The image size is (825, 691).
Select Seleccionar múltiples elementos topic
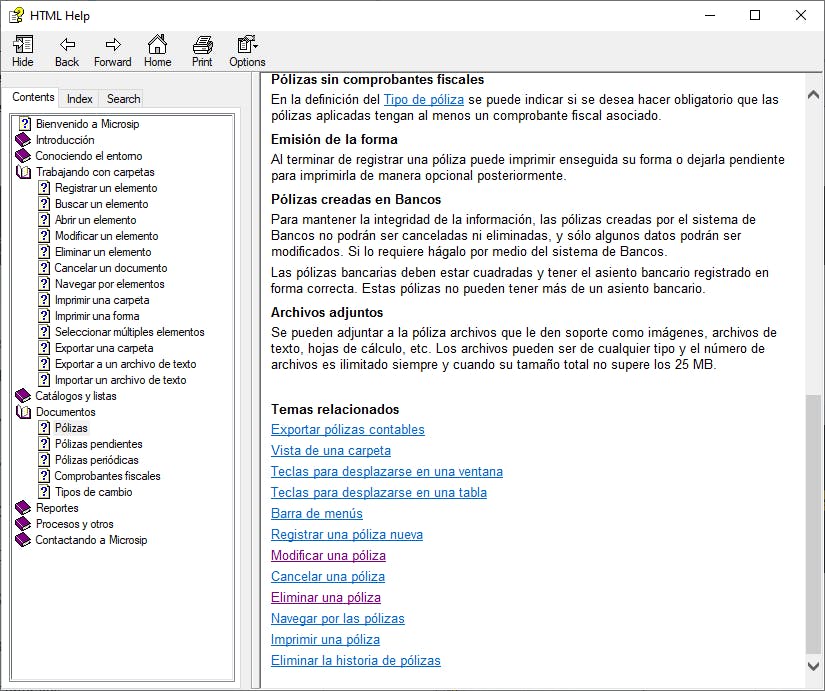point(129,332)
